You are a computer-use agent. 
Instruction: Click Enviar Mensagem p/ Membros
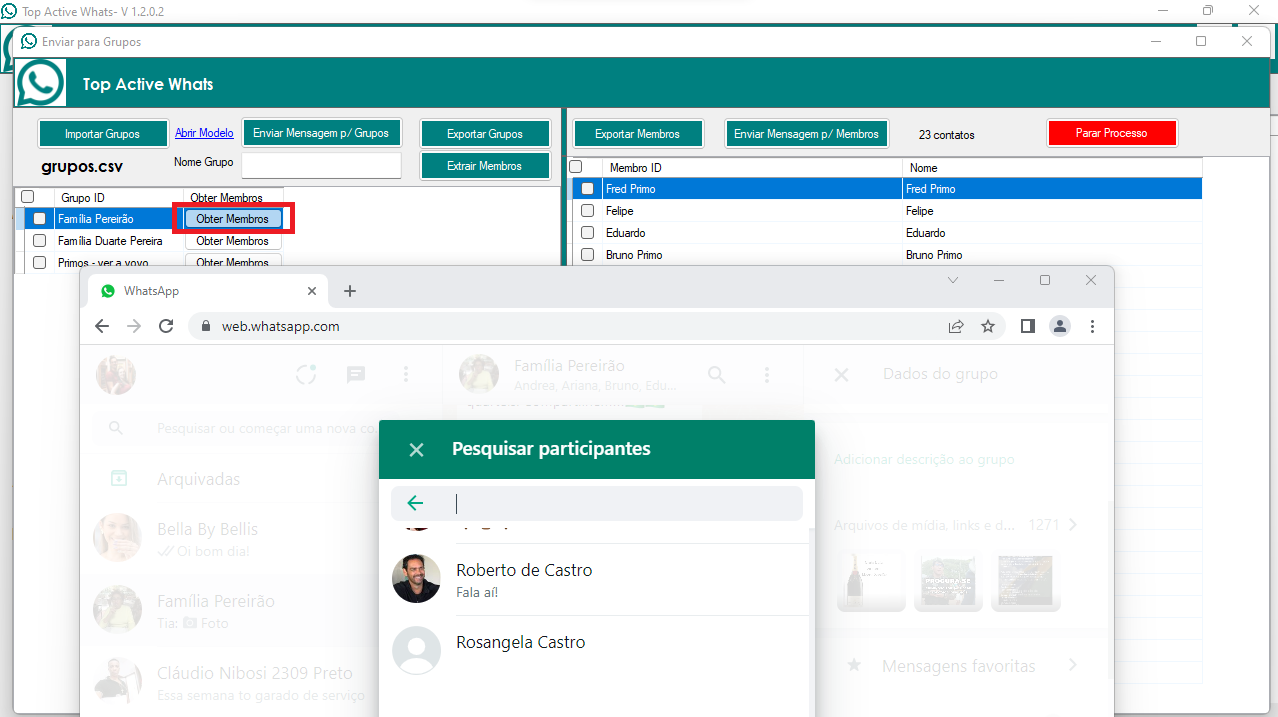tap(806, 134)
